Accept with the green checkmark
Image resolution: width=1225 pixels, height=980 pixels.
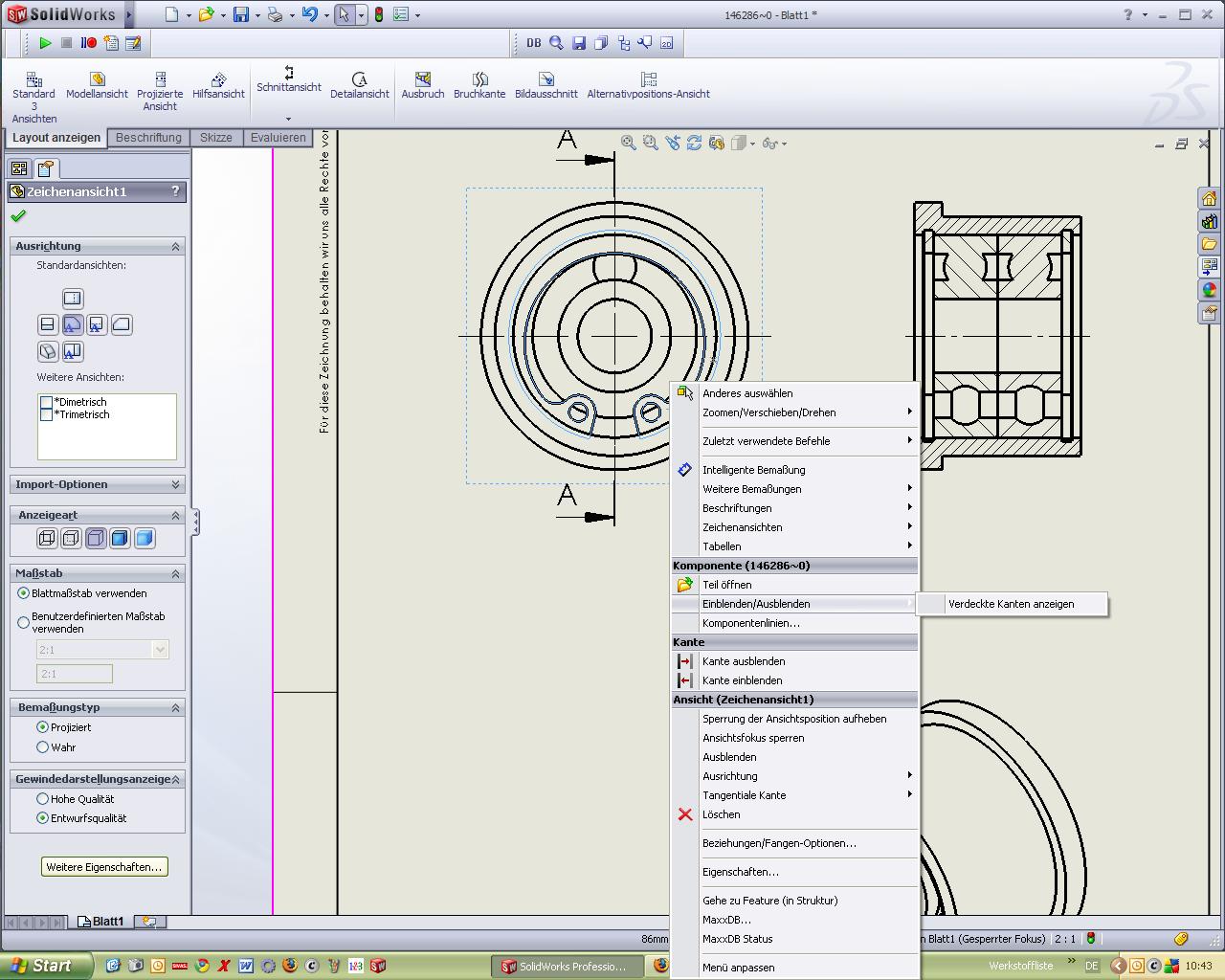coord(18,216)
